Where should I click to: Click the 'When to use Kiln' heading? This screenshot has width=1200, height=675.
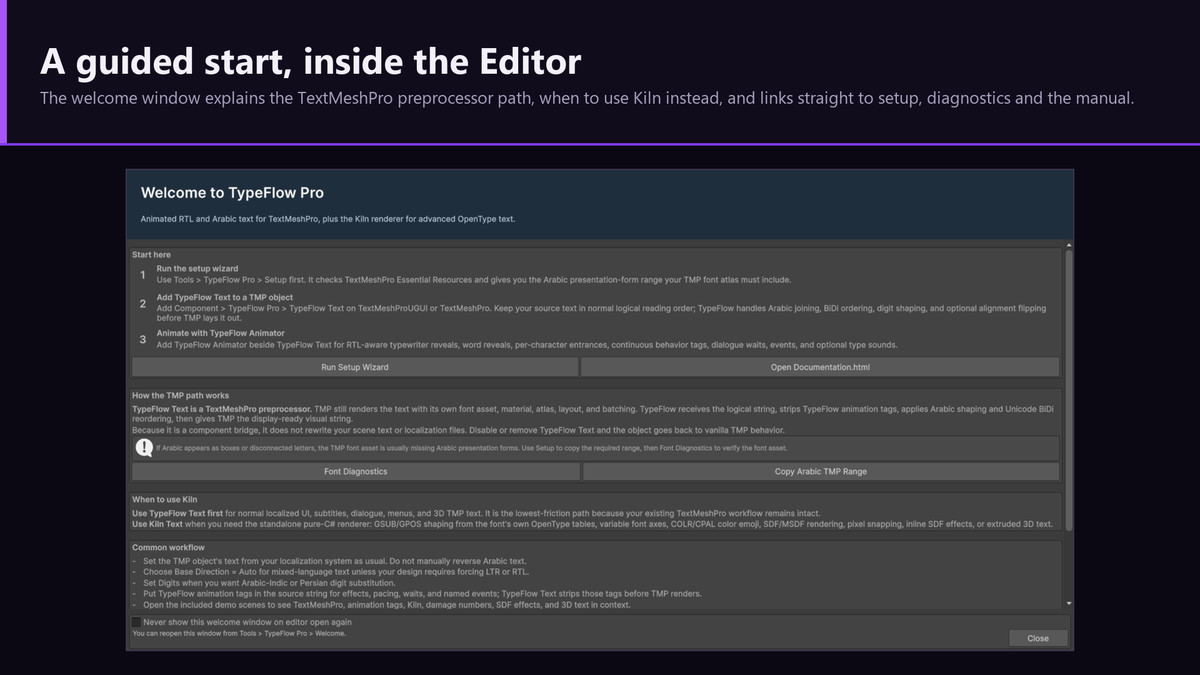point(164,499)
